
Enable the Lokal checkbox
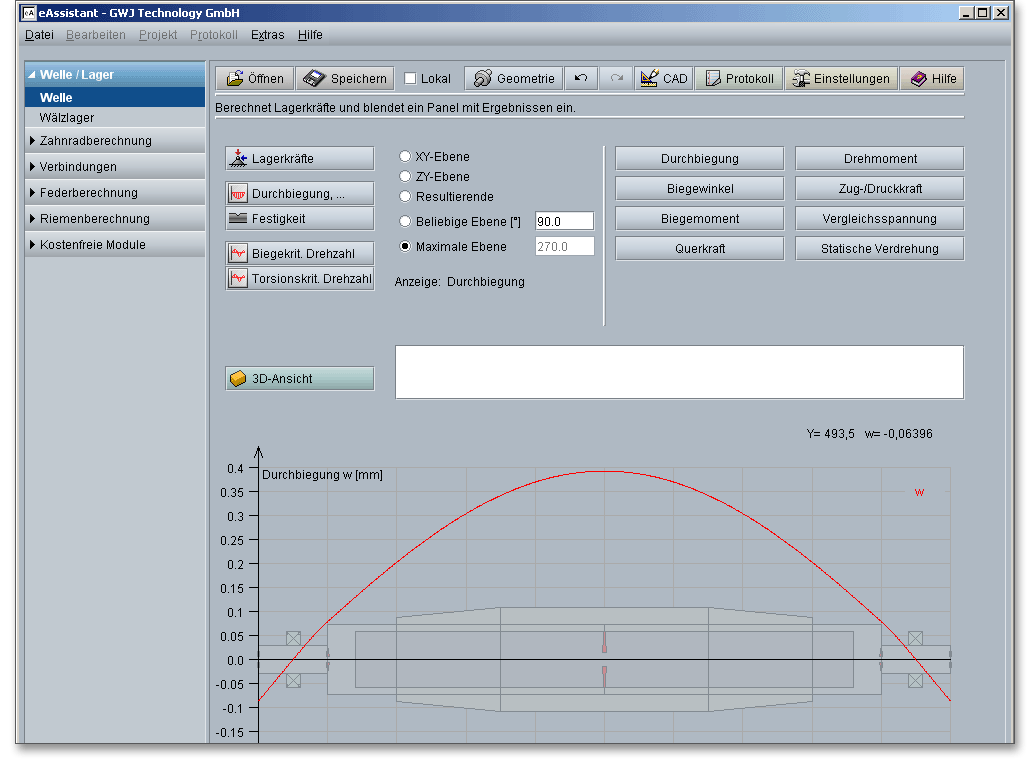[x=411, y=79]
